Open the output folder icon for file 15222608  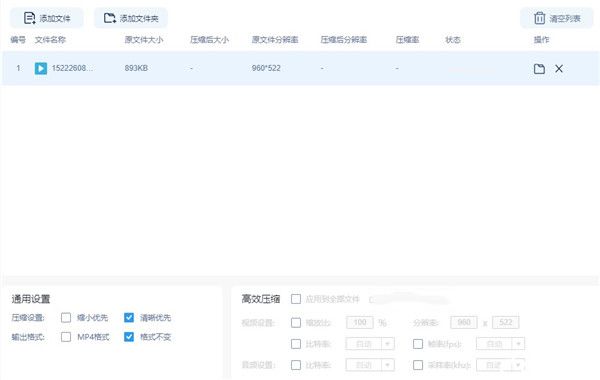click(x=539, y=69)
